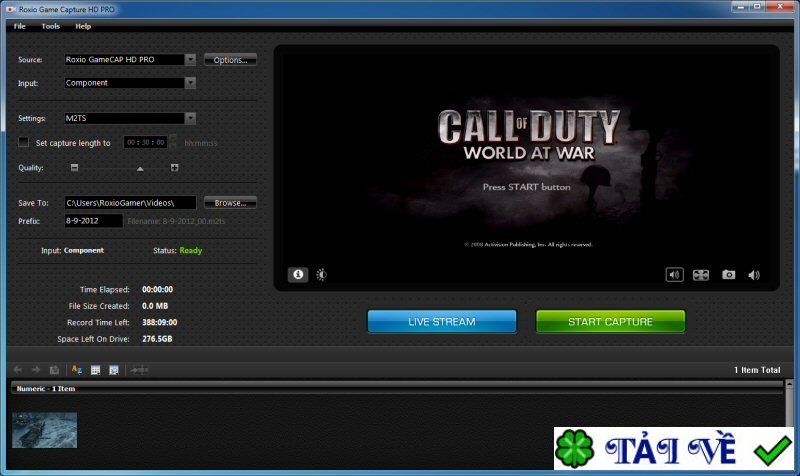
Task: Click the Filename 8-9-2012_00.m2ts text
Action: [x=176, y=221]
